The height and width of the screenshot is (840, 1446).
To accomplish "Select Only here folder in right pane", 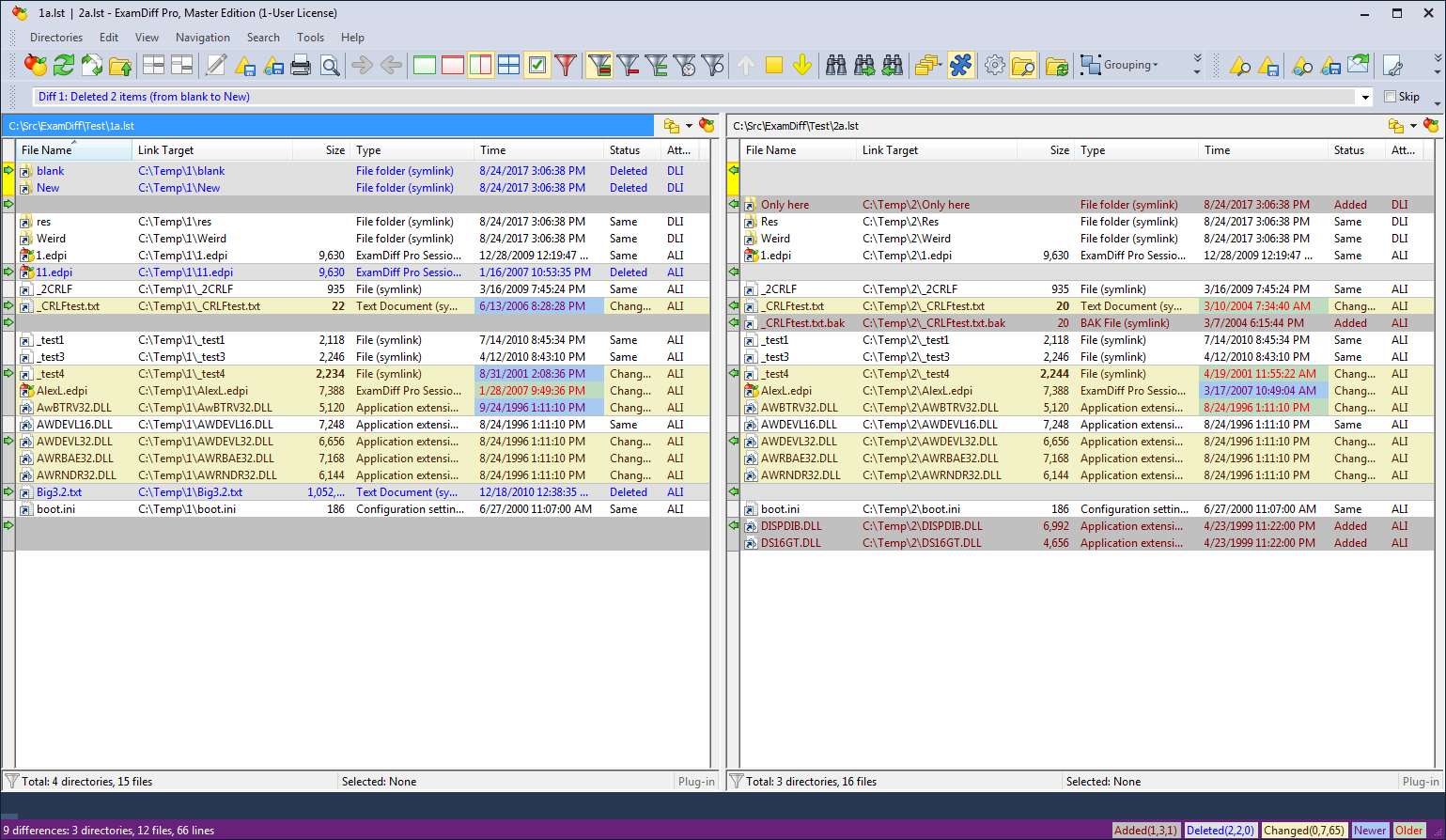I will tap(1087, 205).
